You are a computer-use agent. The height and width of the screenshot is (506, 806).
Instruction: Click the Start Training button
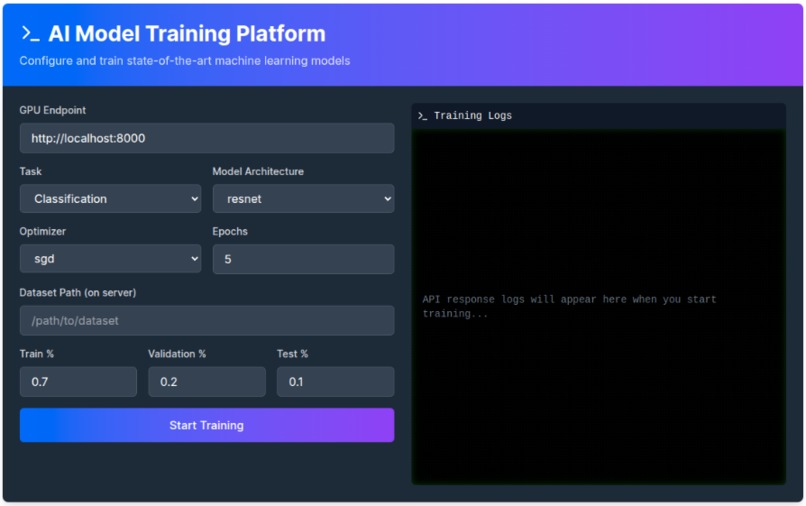coord(207,425)
